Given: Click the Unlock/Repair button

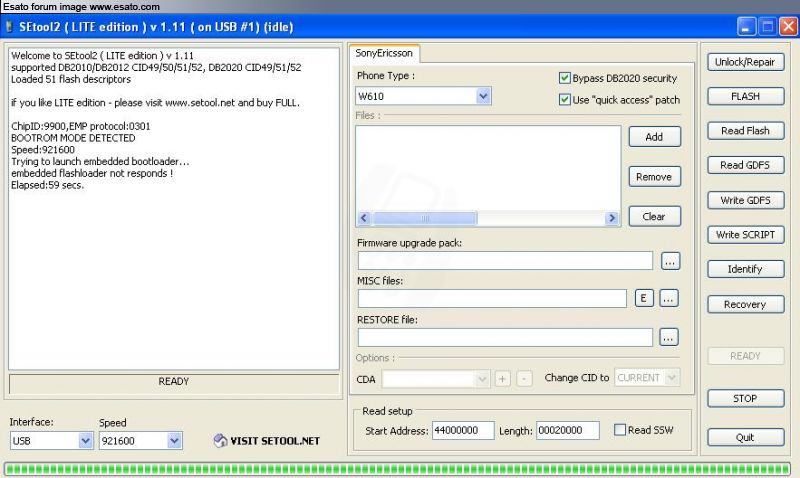Looking at the screenshot, I should [745, 62].
